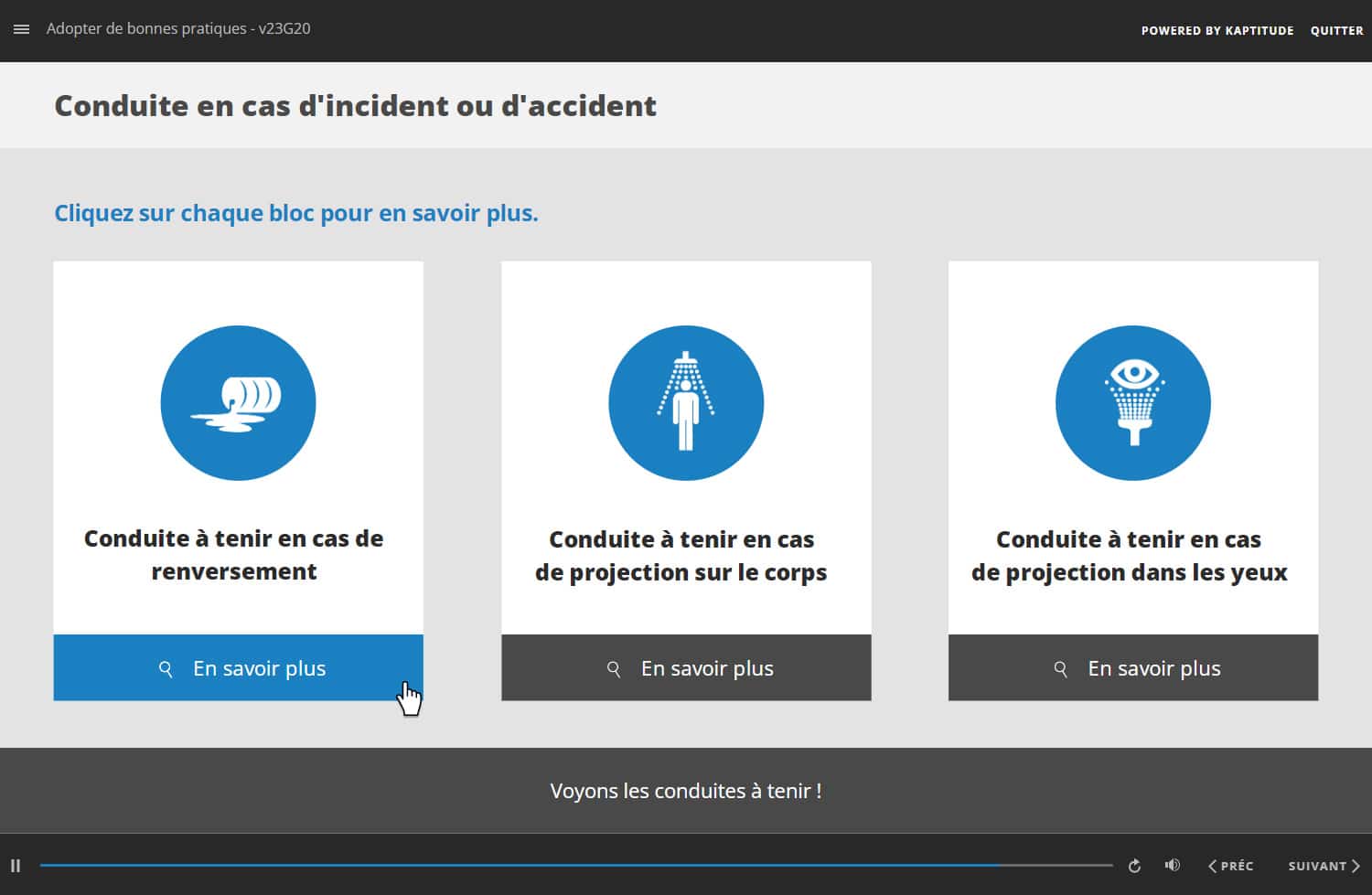Click the replay icon in player bar

pos(1134,866)
